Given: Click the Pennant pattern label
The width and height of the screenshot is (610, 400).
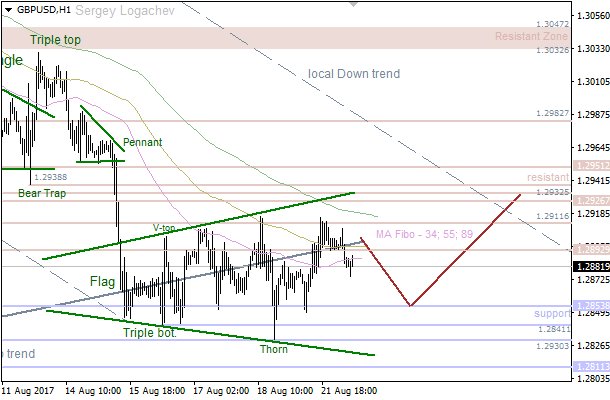Looking at the screenshot, I should pyautogui.click(x=143, y=143).
